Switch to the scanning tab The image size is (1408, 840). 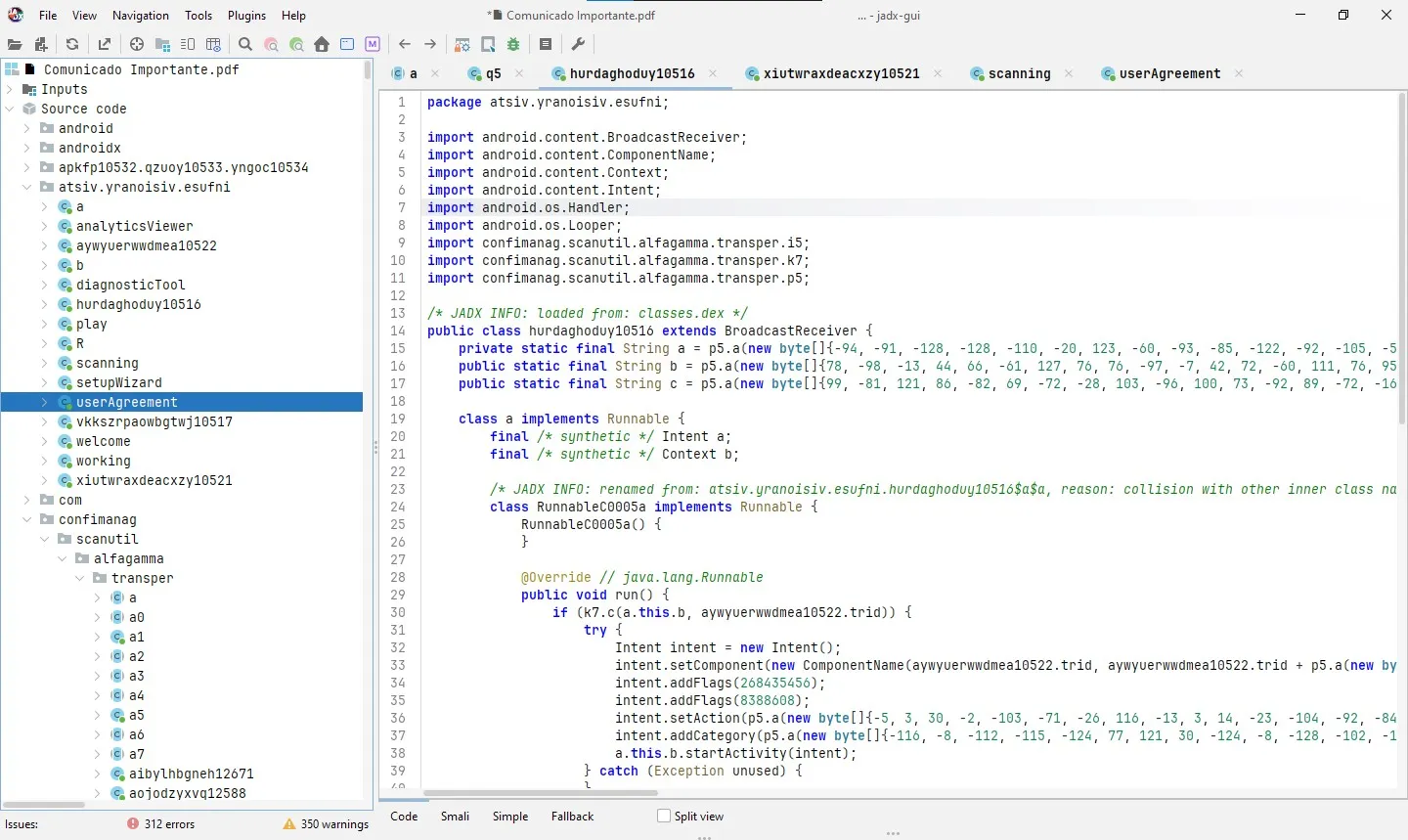[1020, 73]
